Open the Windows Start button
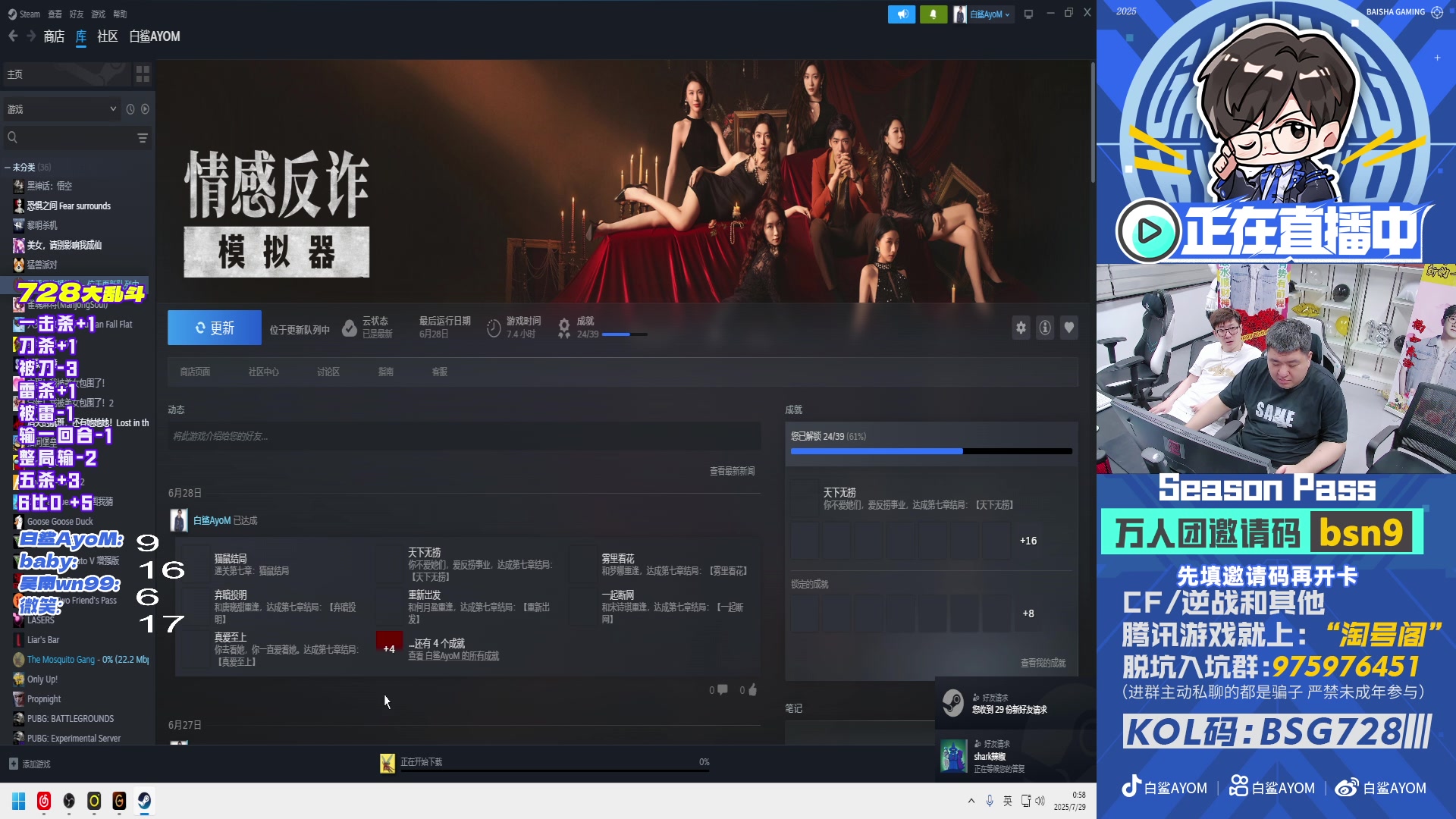The width and height of the screenshot is (1456, 819). [x=19, y=801]
